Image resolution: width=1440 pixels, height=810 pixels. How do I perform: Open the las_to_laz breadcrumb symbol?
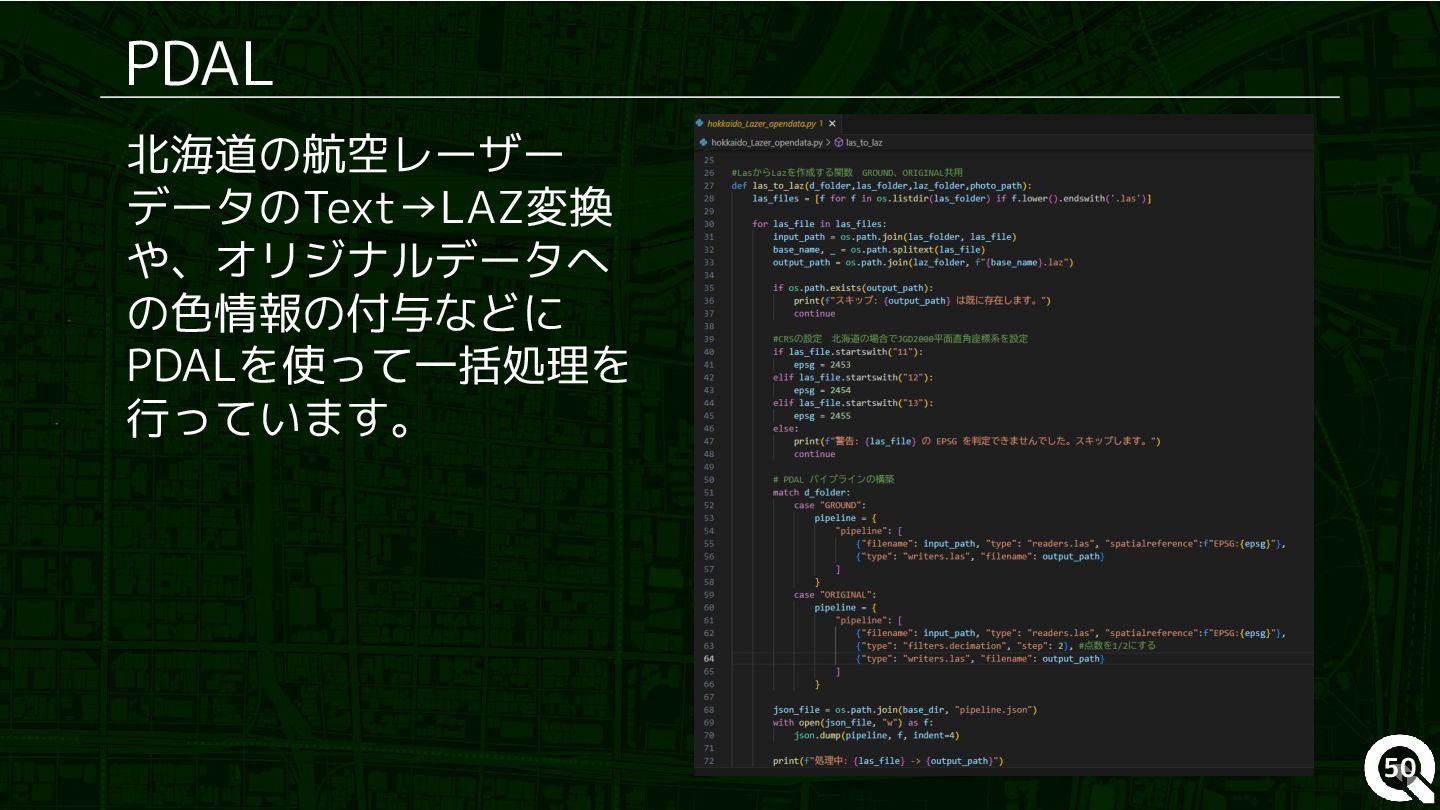(x=864, y=143)
